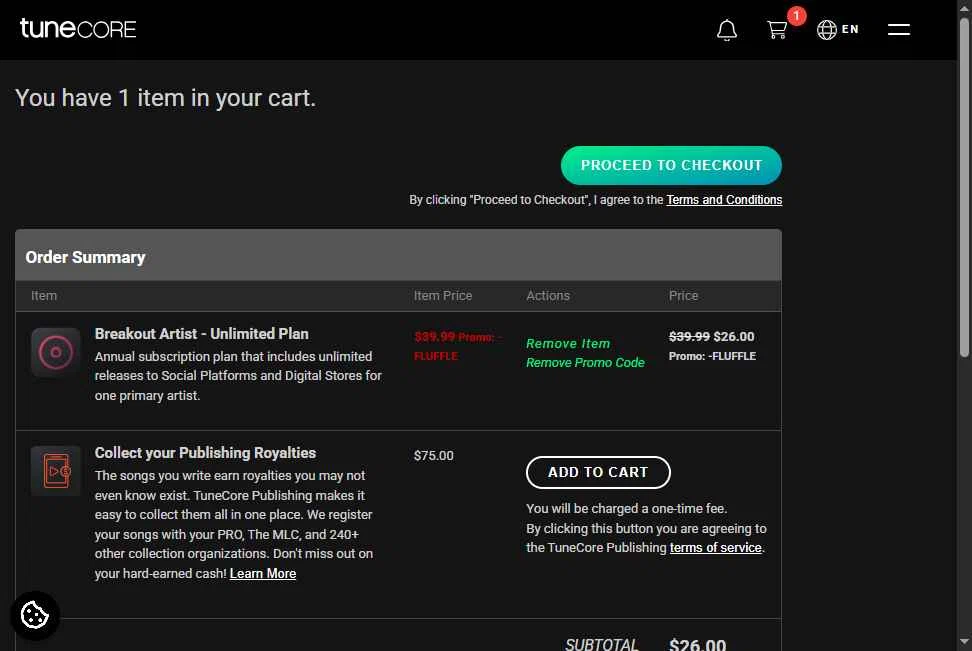Click the Publishing Royalties product icon
Image resolution: width=972 pixels, height=651 pixels.
click(x=56, y=471)
